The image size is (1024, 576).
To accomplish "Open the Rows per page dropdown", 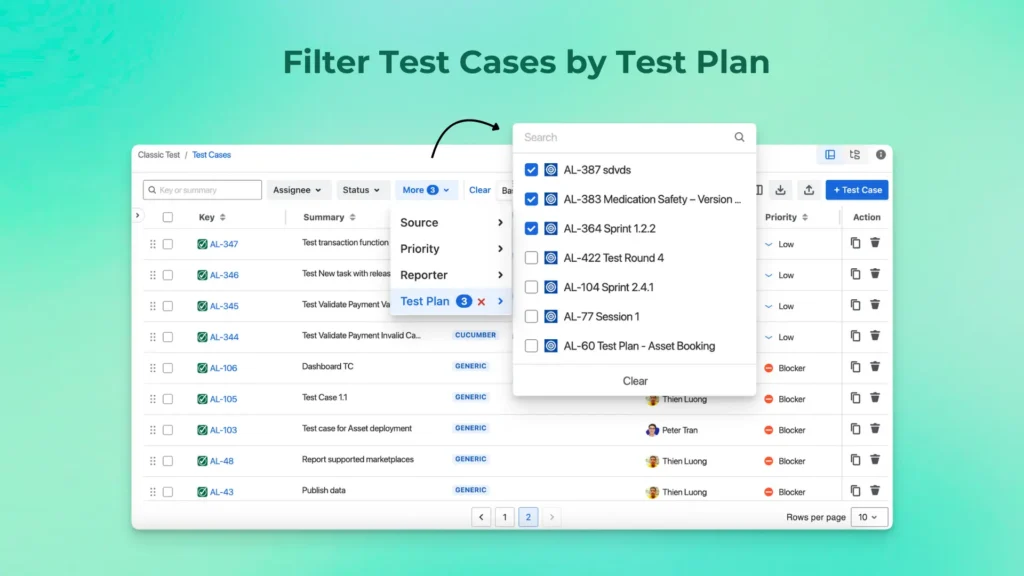I will point(868,517).
